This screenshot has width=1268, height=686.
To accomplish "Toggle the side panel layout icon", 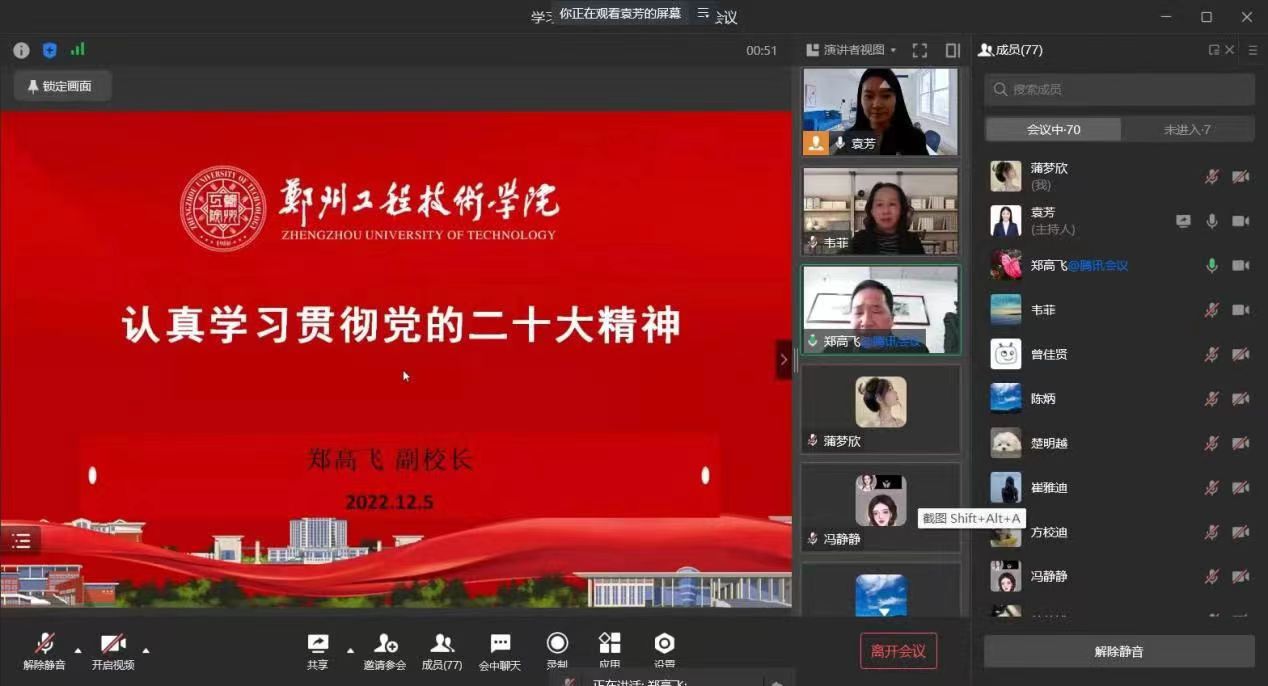I will [x=953, y=50].
